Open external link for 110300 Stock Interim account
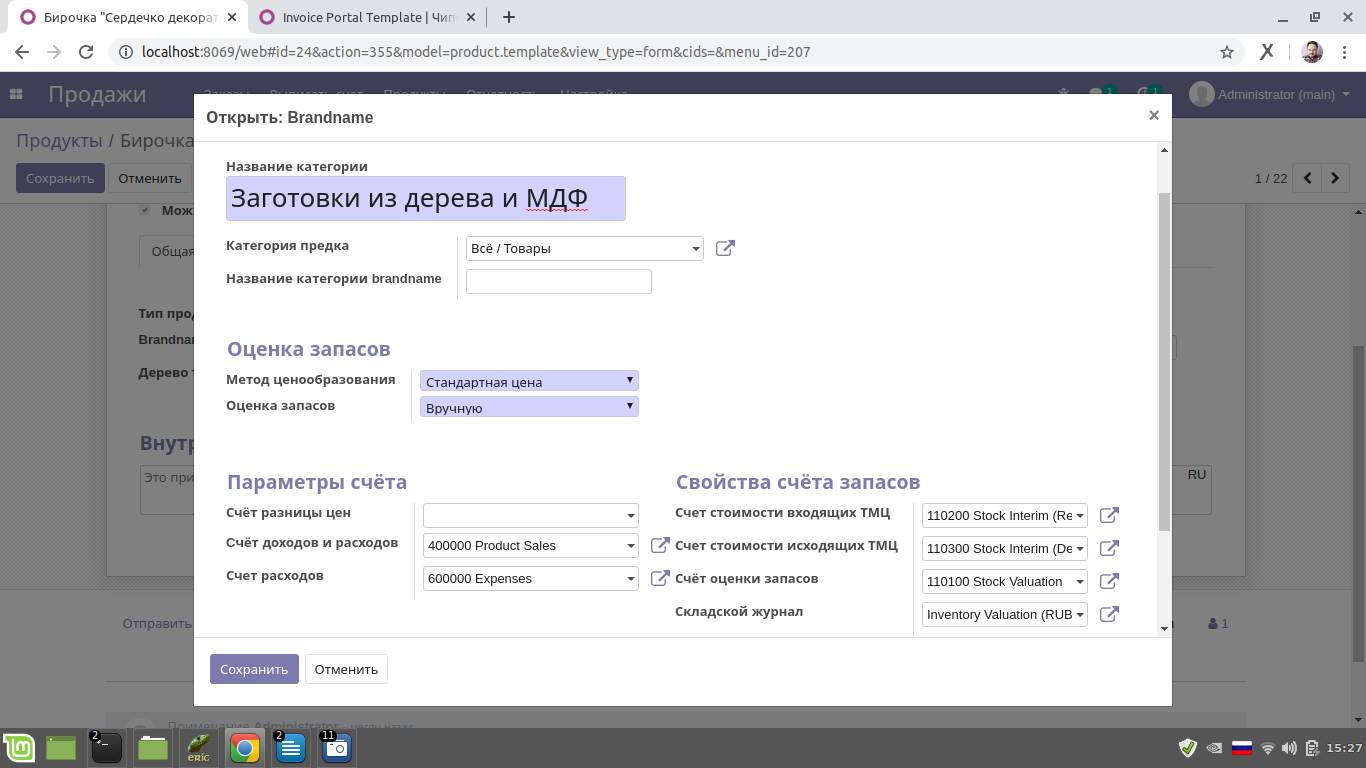The height and width of the screenshot is (768, 1366). pos(1108,548)
